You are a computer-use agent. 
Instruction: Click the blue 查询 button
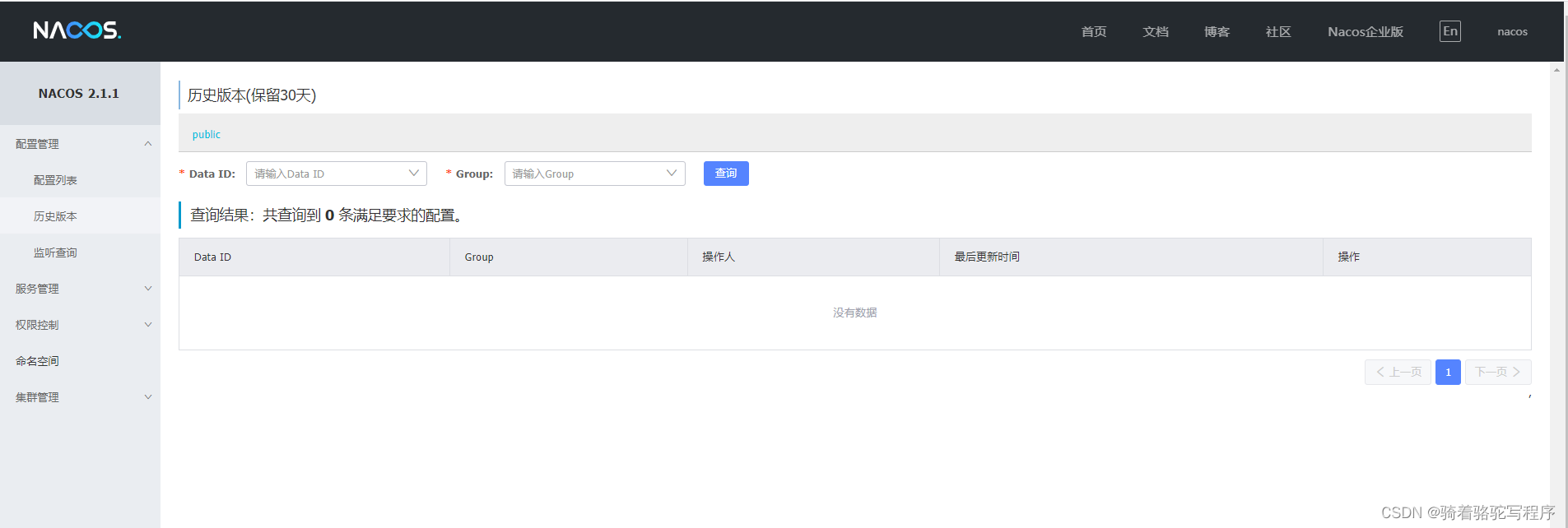[725, 174]
